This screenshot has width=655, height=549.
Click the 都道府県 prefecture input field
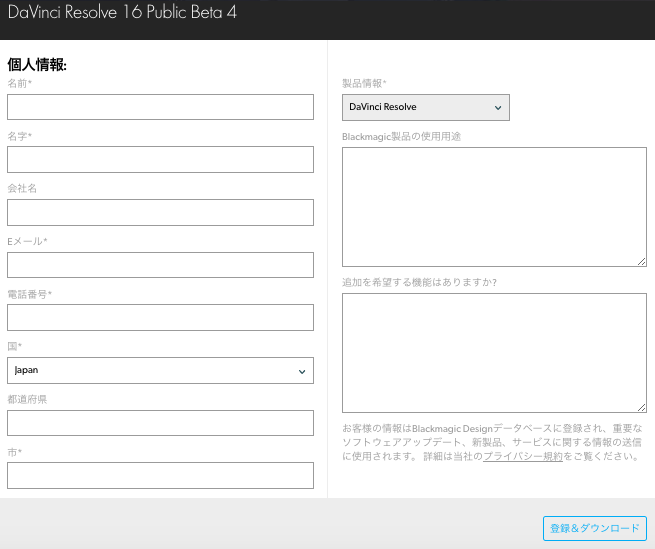[160, 423]
